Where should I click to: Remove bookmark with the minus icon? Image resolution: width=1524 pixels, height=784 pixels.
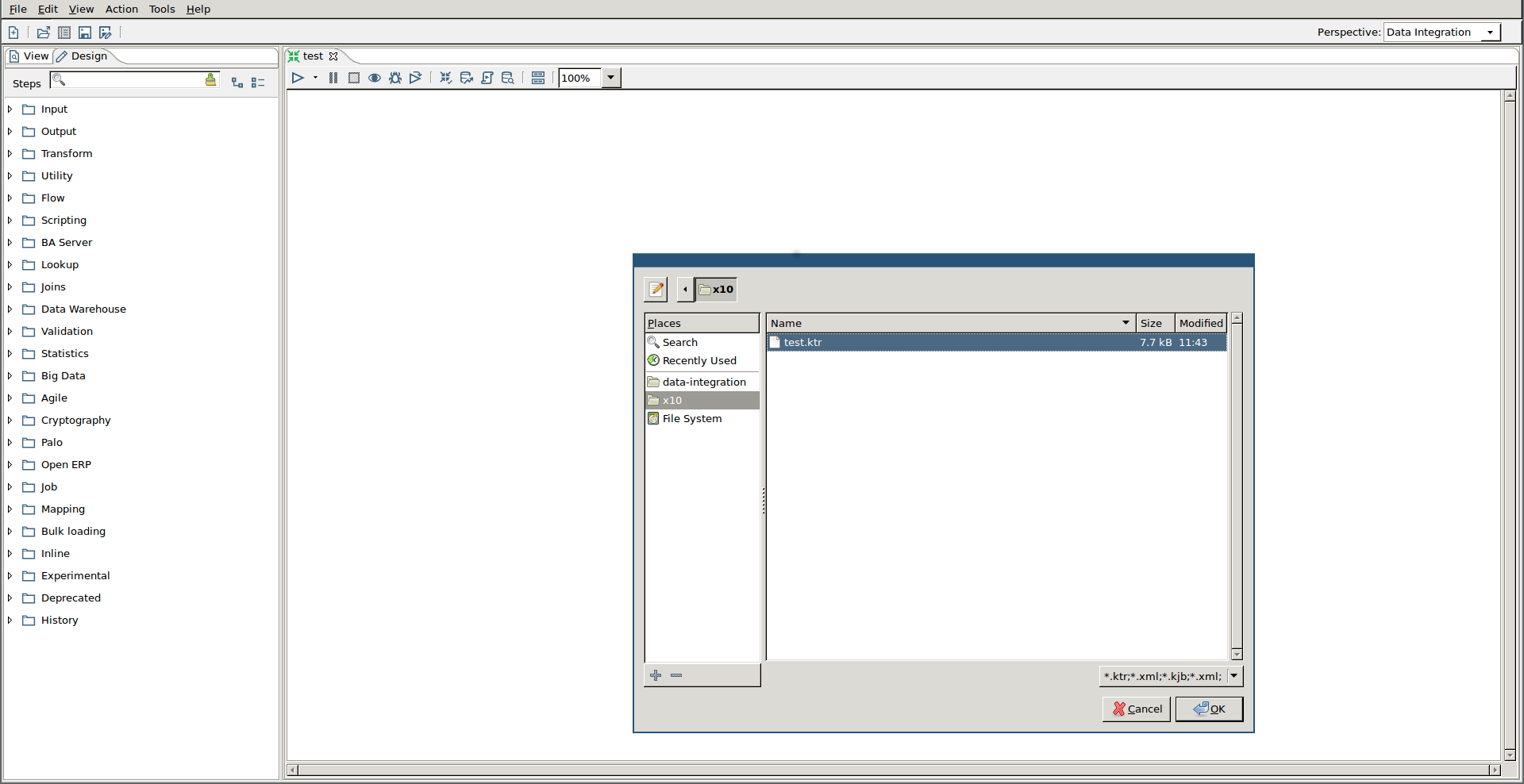[676, 676]
